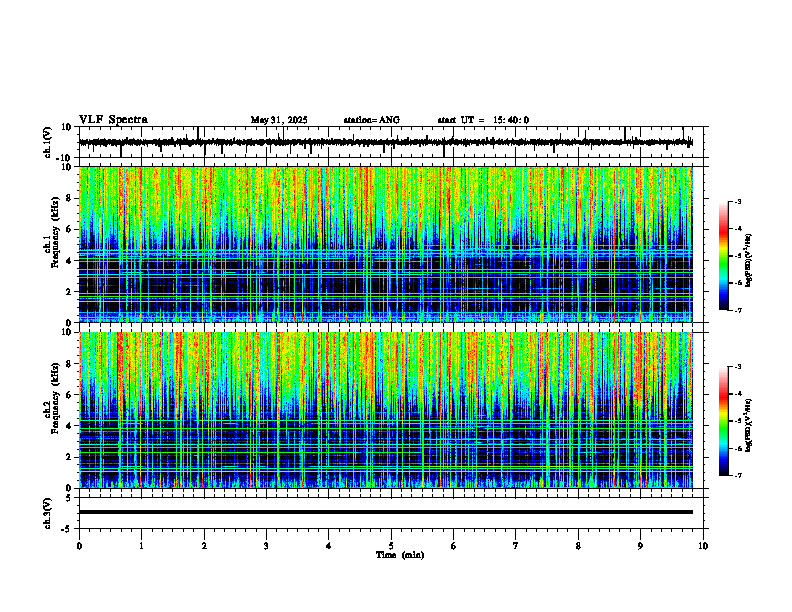Click the "-7" label on ch.1 colorbar
The height and width of the screenshot is (612, 792).
pyautogui.click(x=738, y=310)
